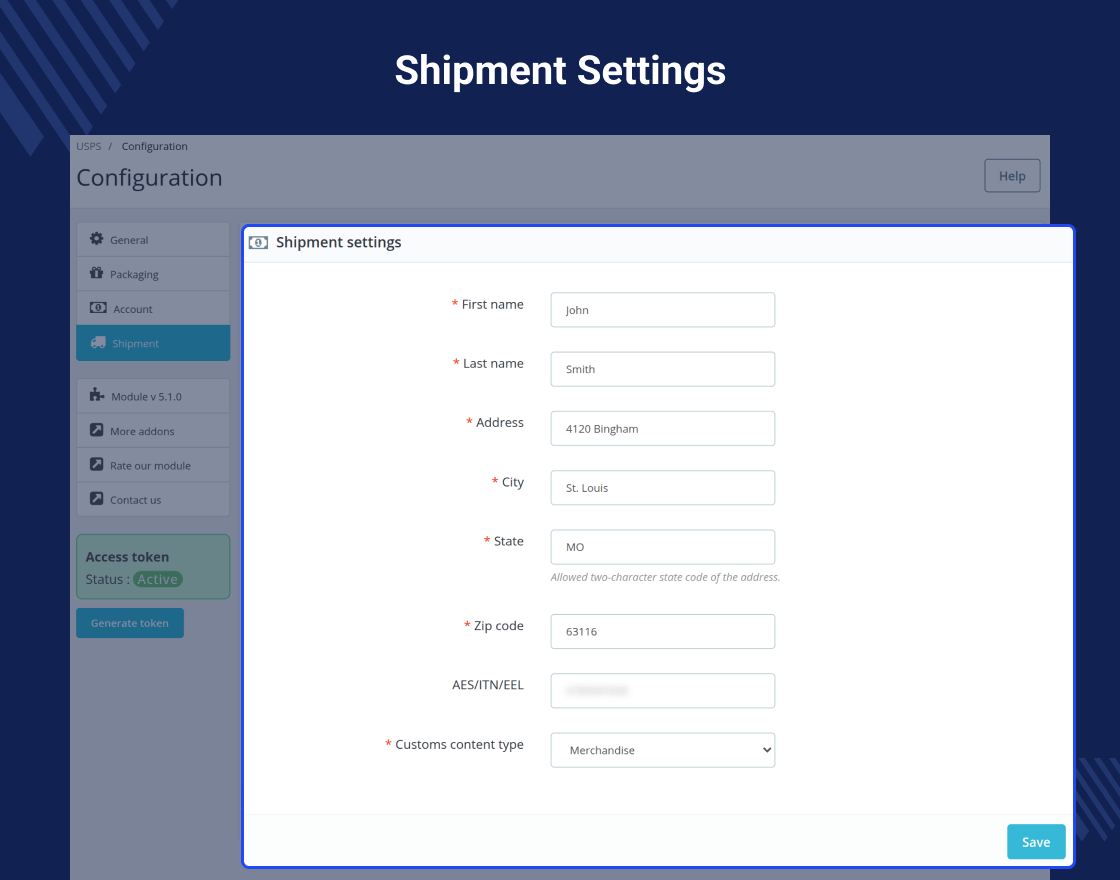Click the Rate our module icon
This screenshot has height=880, width=1120.
coord(96,465)
